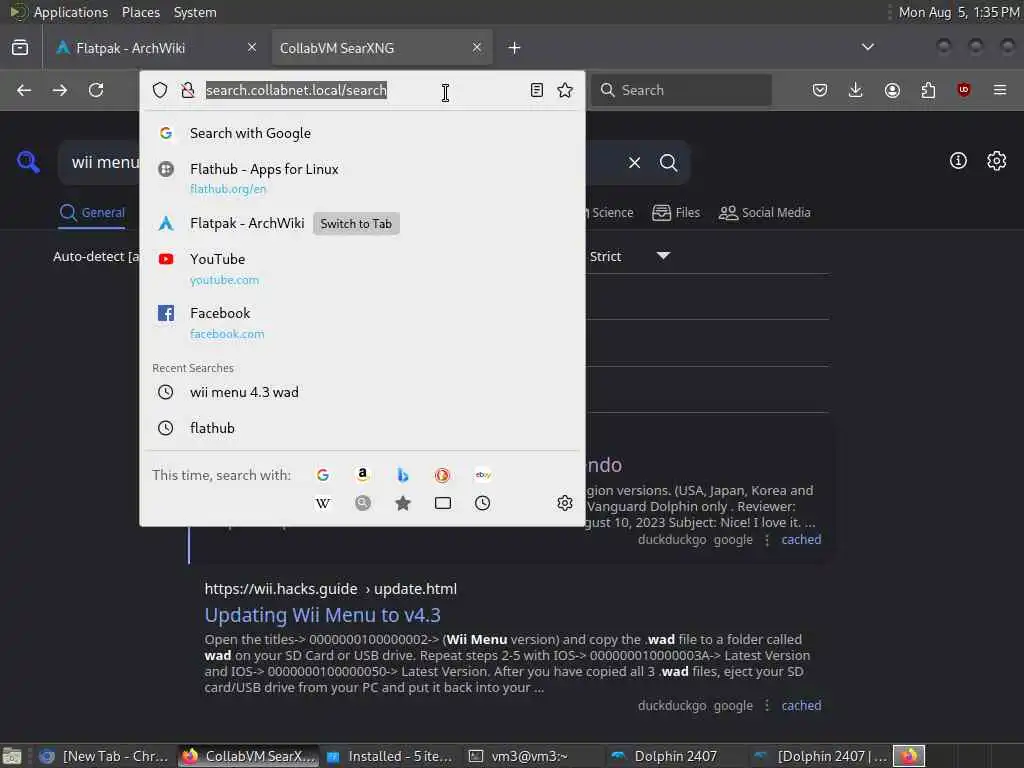
Task: Search this time with DuckDuckGo icon
Action: (443, 475)
